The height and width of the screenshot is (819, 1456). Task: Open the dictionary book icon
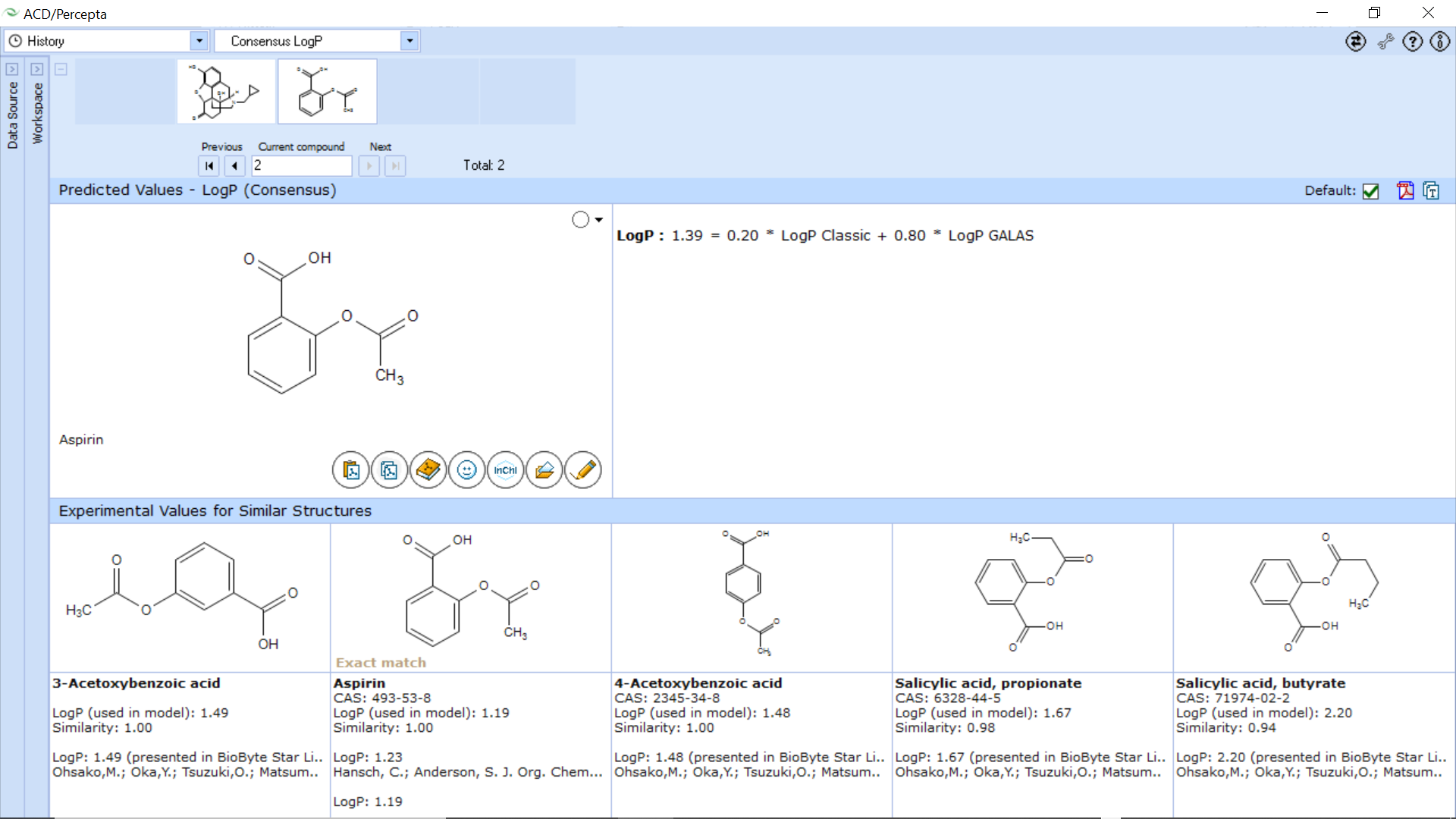(x=428, y=470)
